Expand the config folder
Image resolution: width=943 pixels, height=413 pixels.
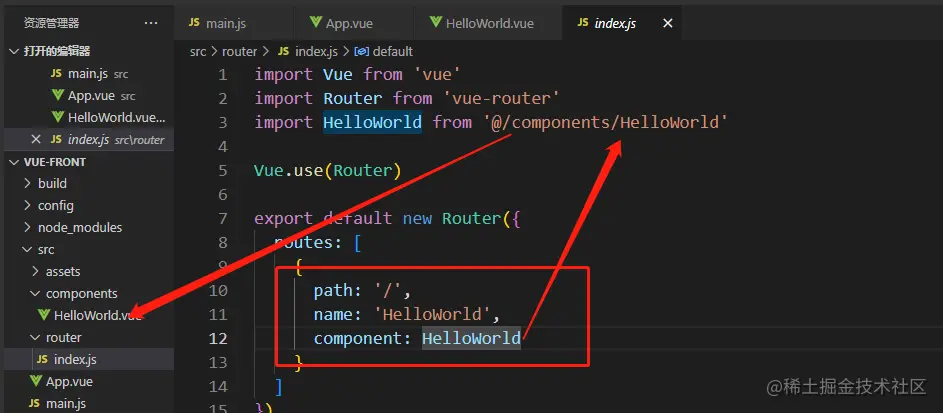89,206
